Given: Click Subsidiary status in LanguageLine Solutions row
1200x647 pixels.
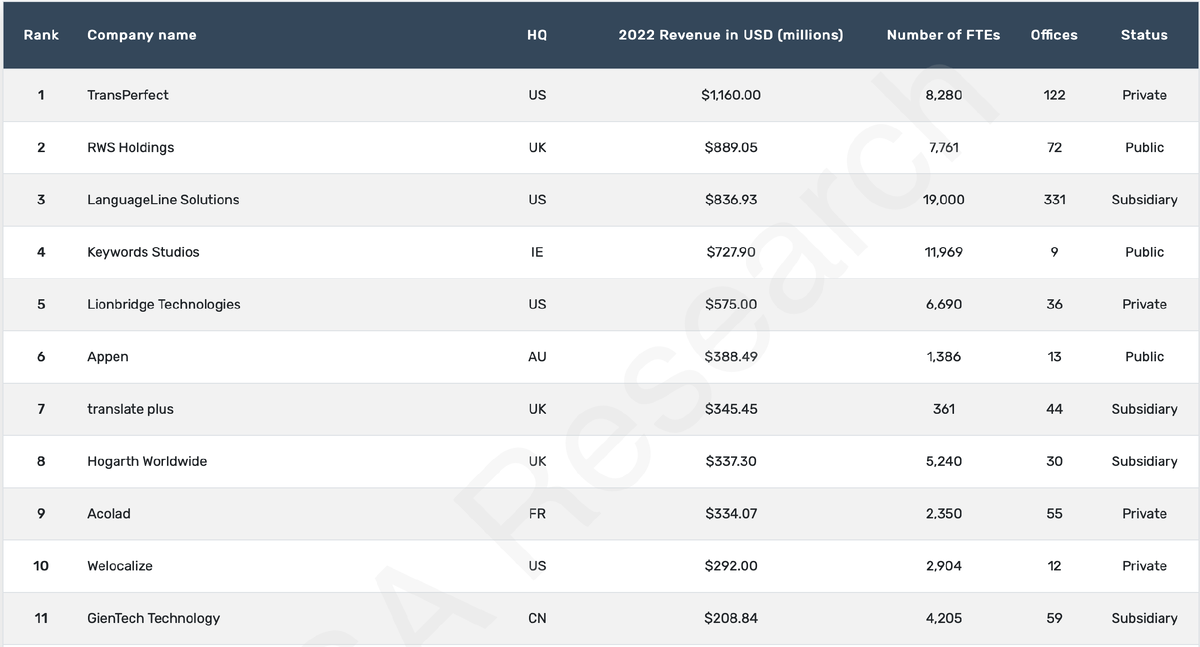Looking at the screenshot, I should click(x=1144, y=200).
